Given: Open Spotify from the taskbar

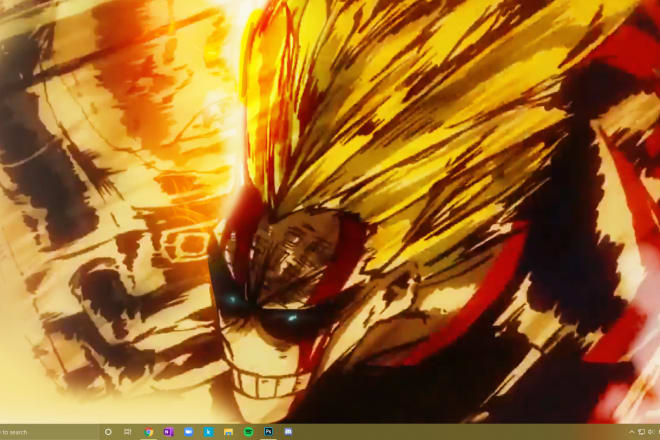Looking at the screenshot, I should click(248, 432).
